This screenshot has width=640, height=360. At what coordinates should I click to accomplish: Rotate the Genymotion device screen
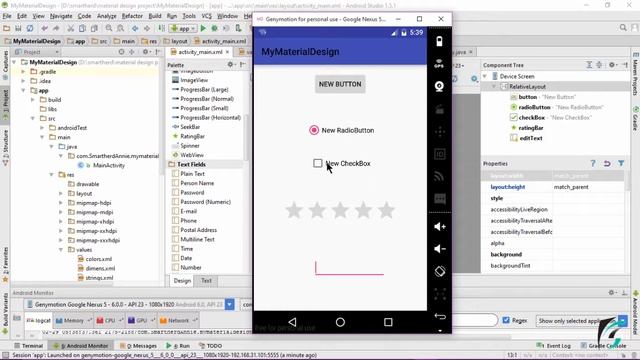pyautogui.click(x=440, y=271)
